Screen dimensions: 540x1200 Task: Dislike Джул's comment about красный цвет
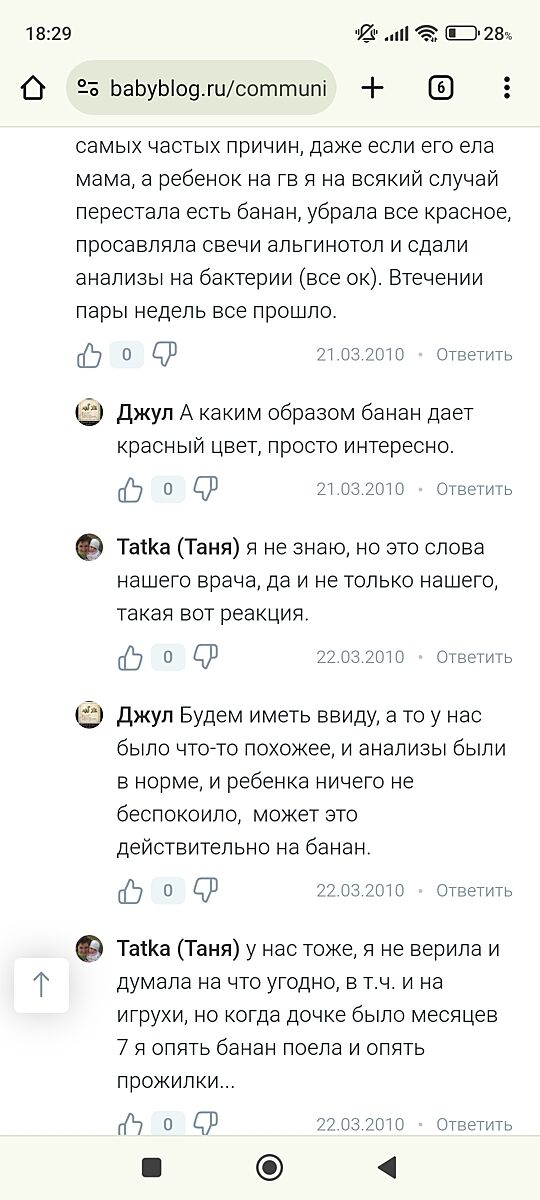pyautogui.click(x=206, y=489)
